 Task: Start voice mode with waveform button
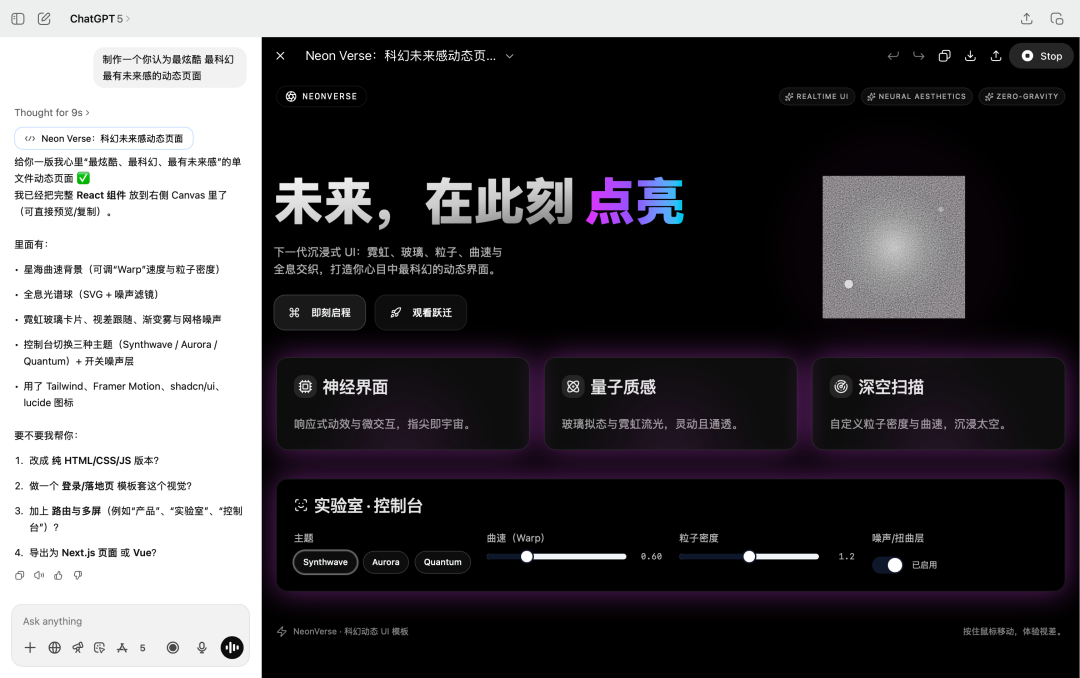232,648
